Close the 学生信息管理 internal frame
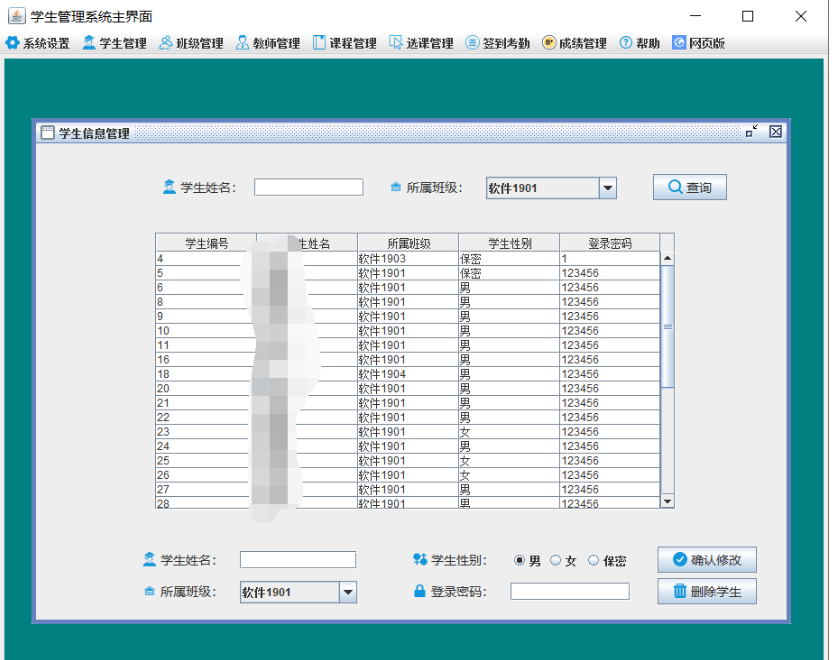This screenshot has width=832, height=660. [x=775, y=132]
